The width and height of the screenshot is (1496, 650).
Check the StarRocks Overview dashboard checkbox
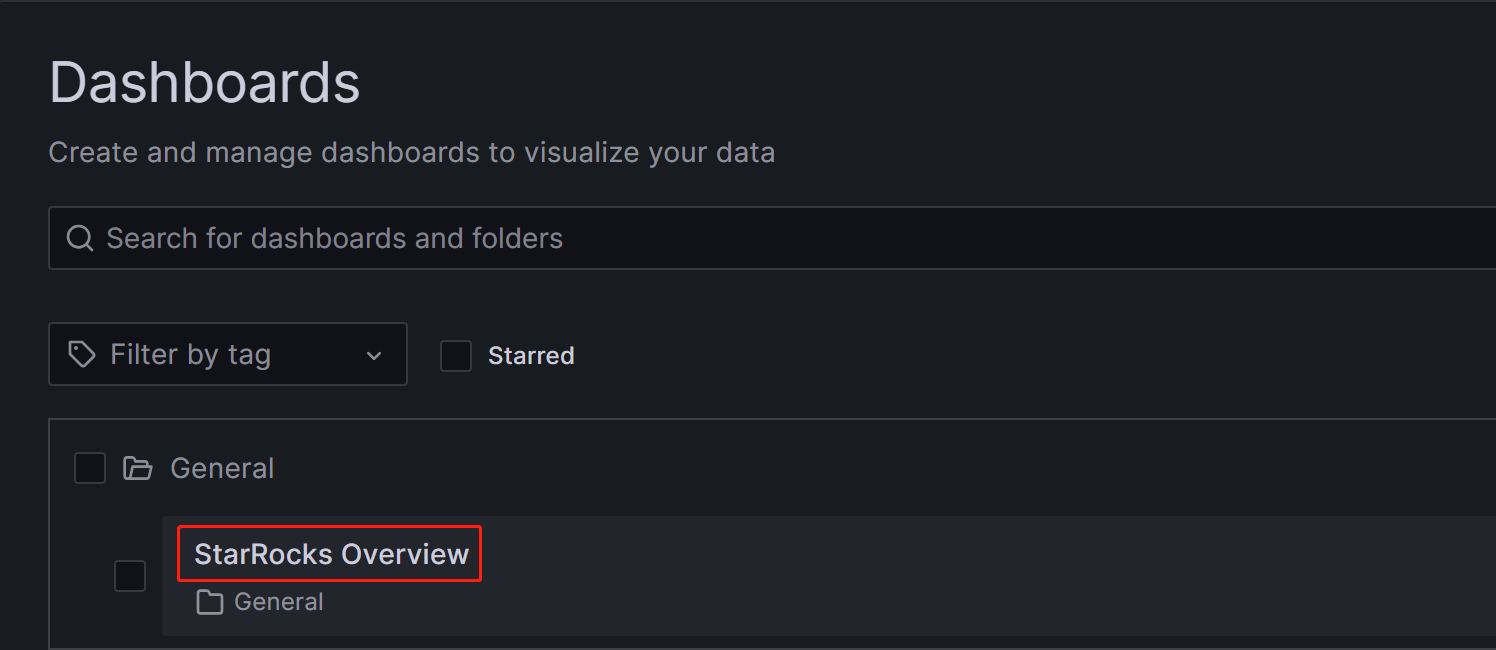point(130,576)
